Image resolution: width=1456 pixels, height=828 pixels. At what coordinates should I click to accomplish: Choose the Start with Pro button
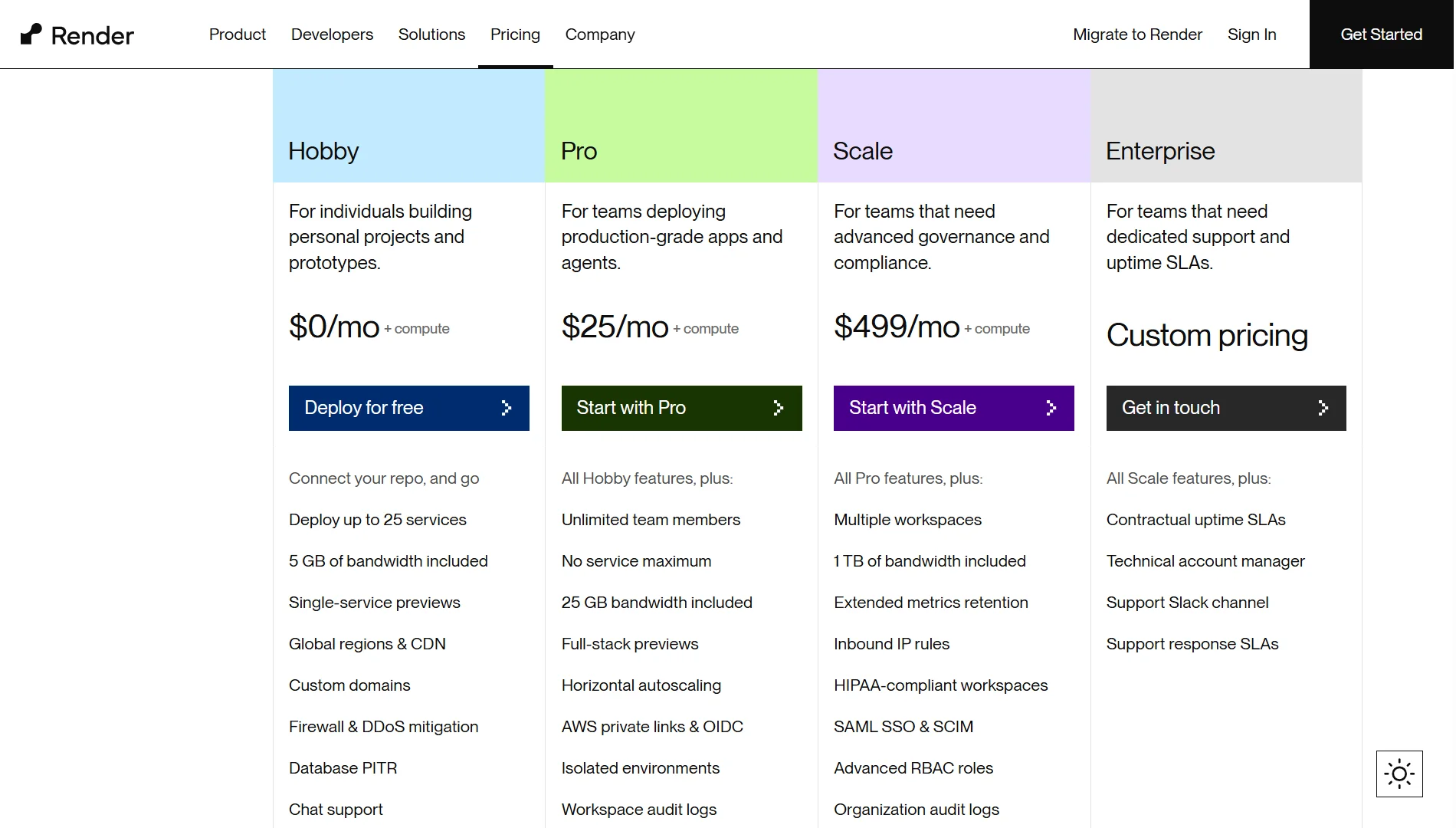click(682, 408)
